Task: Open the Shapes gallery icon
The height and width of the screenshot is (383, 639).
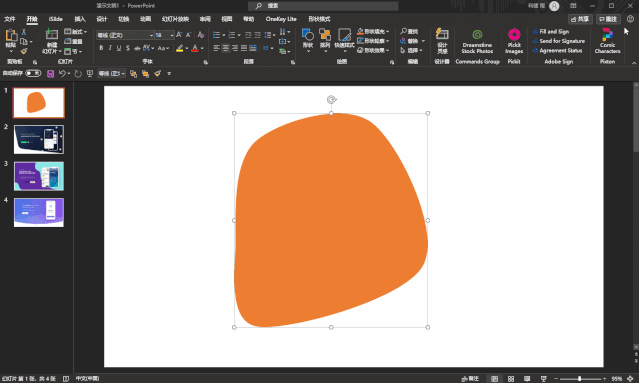Action: tap(308, 40)
